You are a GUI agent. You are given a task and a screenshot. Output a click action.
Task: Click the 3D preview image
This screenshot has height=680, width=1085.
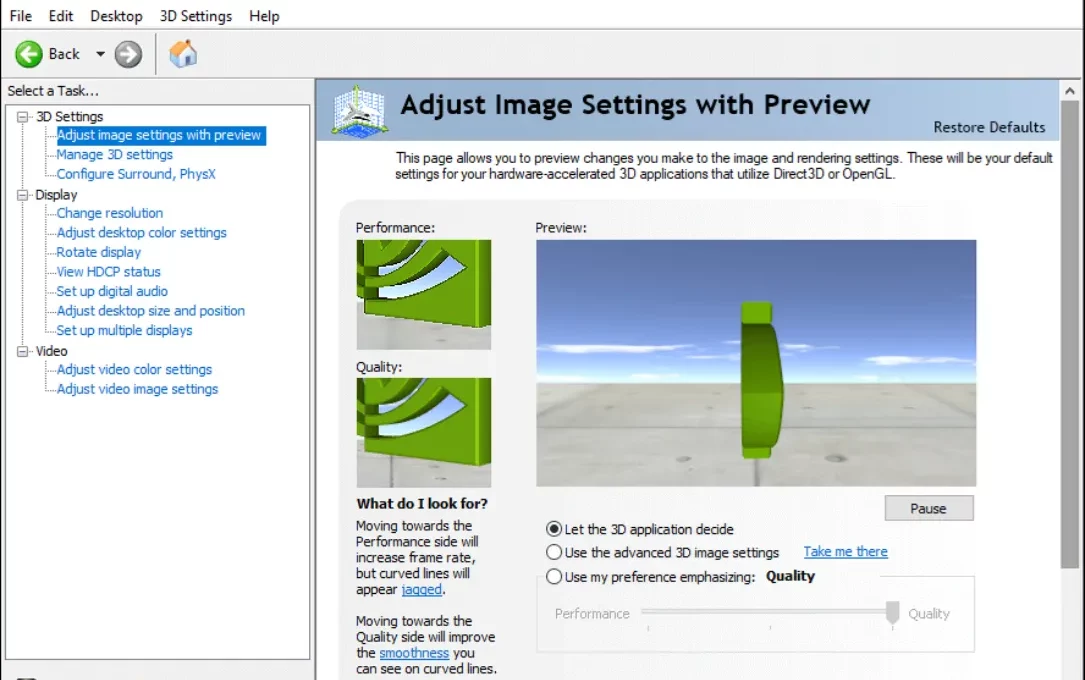(x=756, y=363)
